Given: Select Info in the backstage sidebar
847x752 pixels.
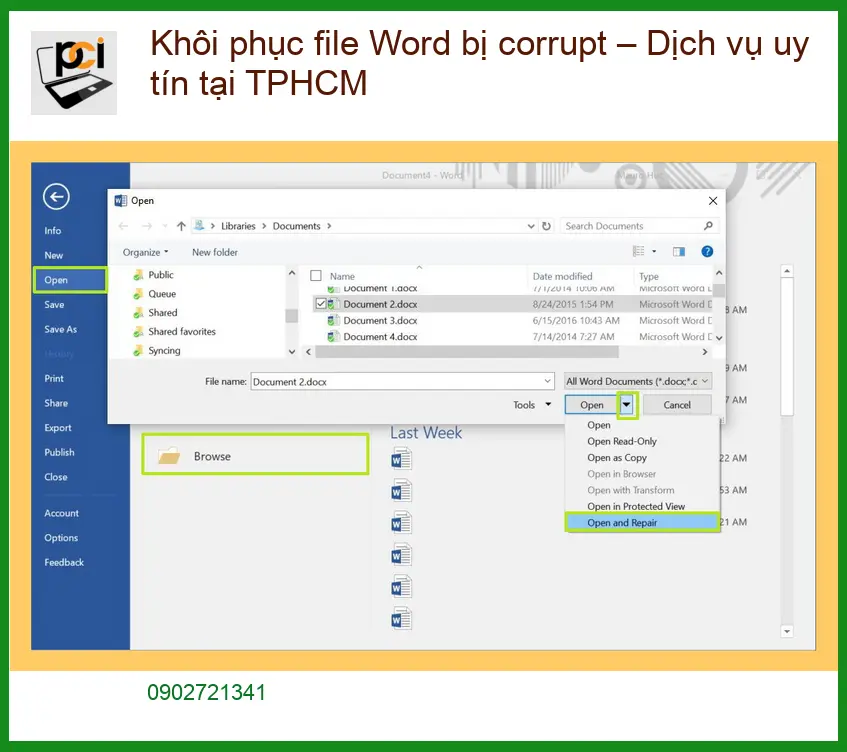Looking at the screenshot, I should coord(52,231).
